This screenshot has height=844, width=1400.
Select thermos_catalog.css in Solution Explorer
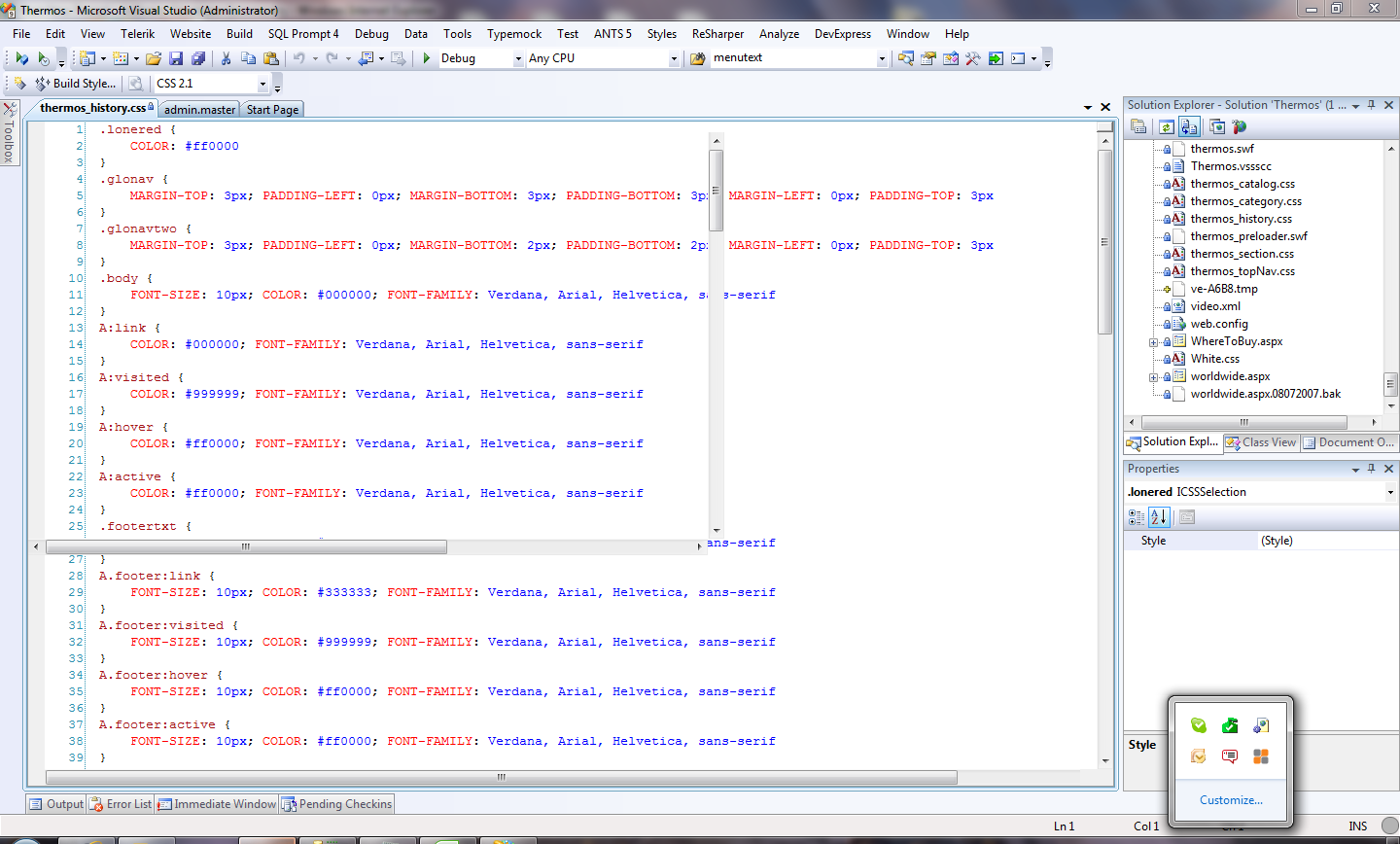click(1242, 184)
